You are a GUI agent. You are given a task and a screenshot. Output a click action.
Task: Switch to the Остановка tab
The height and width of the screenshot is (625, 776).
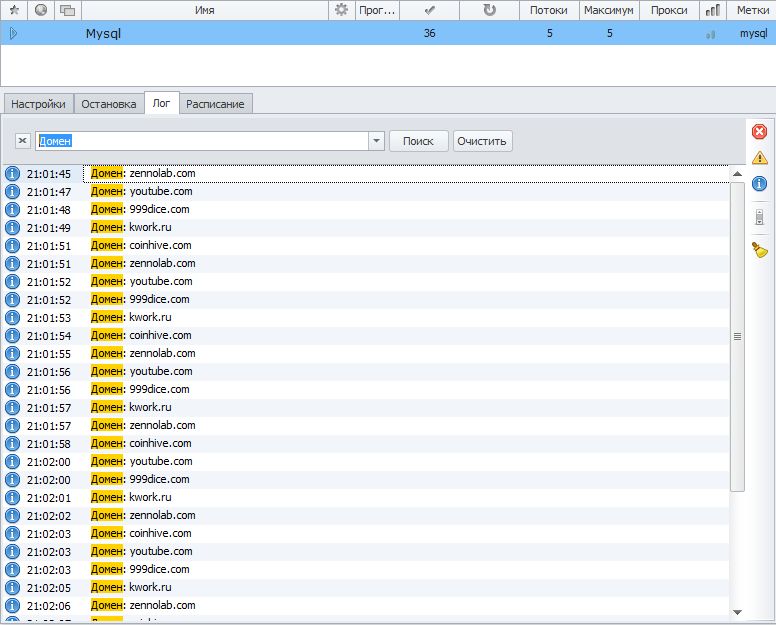109,104
